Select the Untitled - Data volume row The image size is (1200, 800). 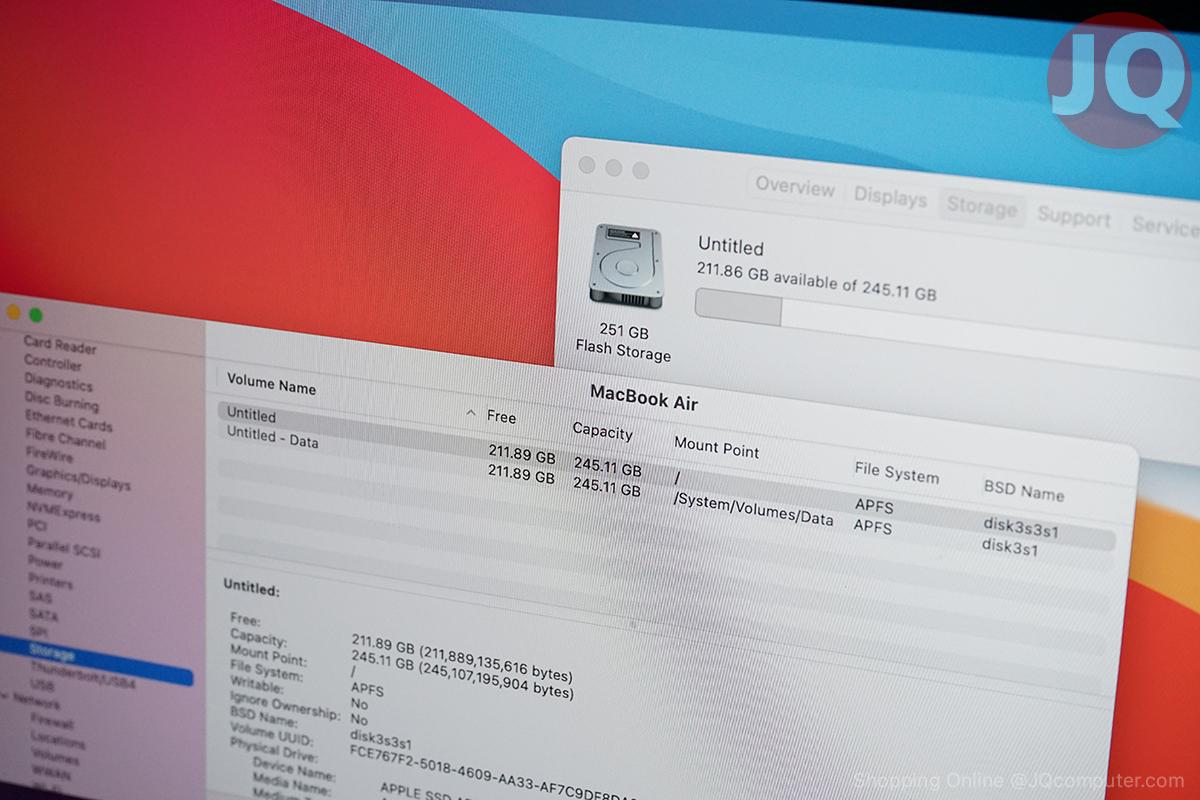665,496
